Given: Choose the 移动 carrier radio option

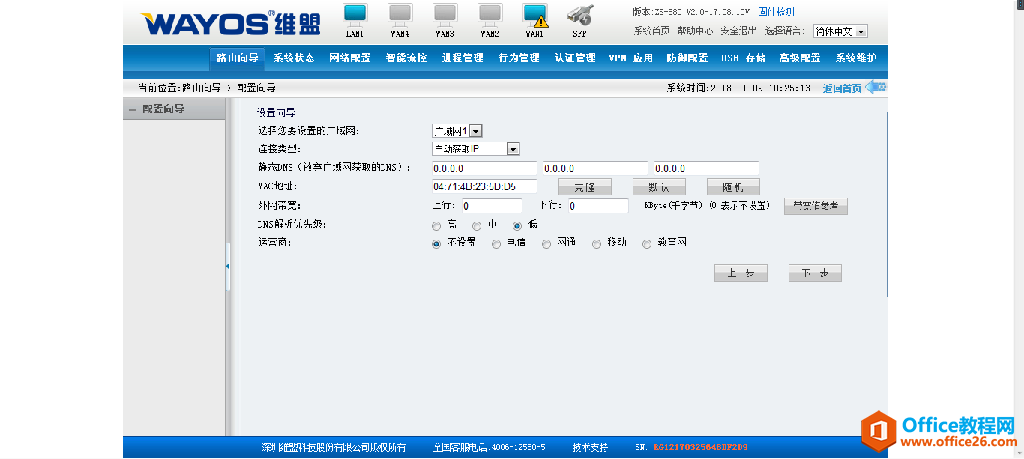Looking at the screenshot, I should pyautogui.click(x=597, y=243).
